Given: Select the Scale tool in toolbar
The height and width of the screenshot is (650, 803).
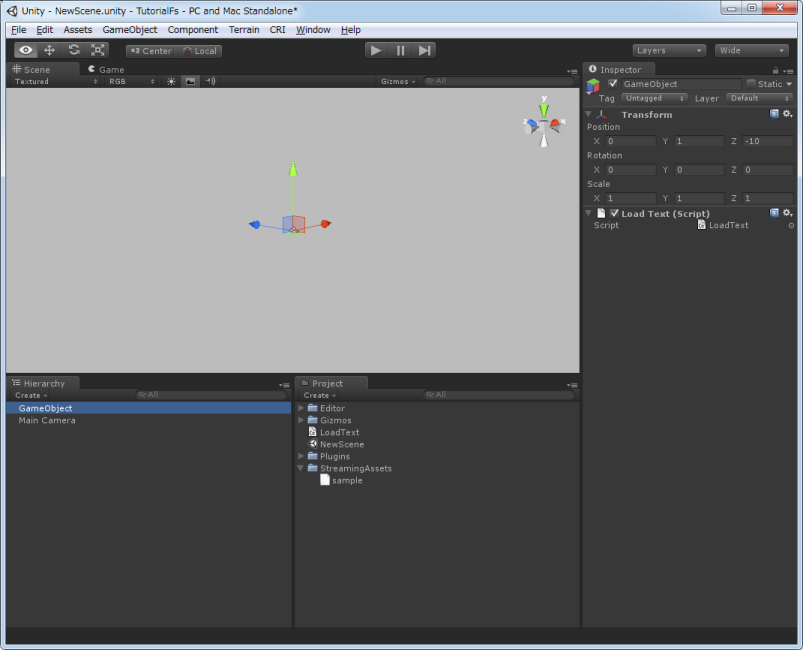Looking at the screenshot, I should 97,50.
